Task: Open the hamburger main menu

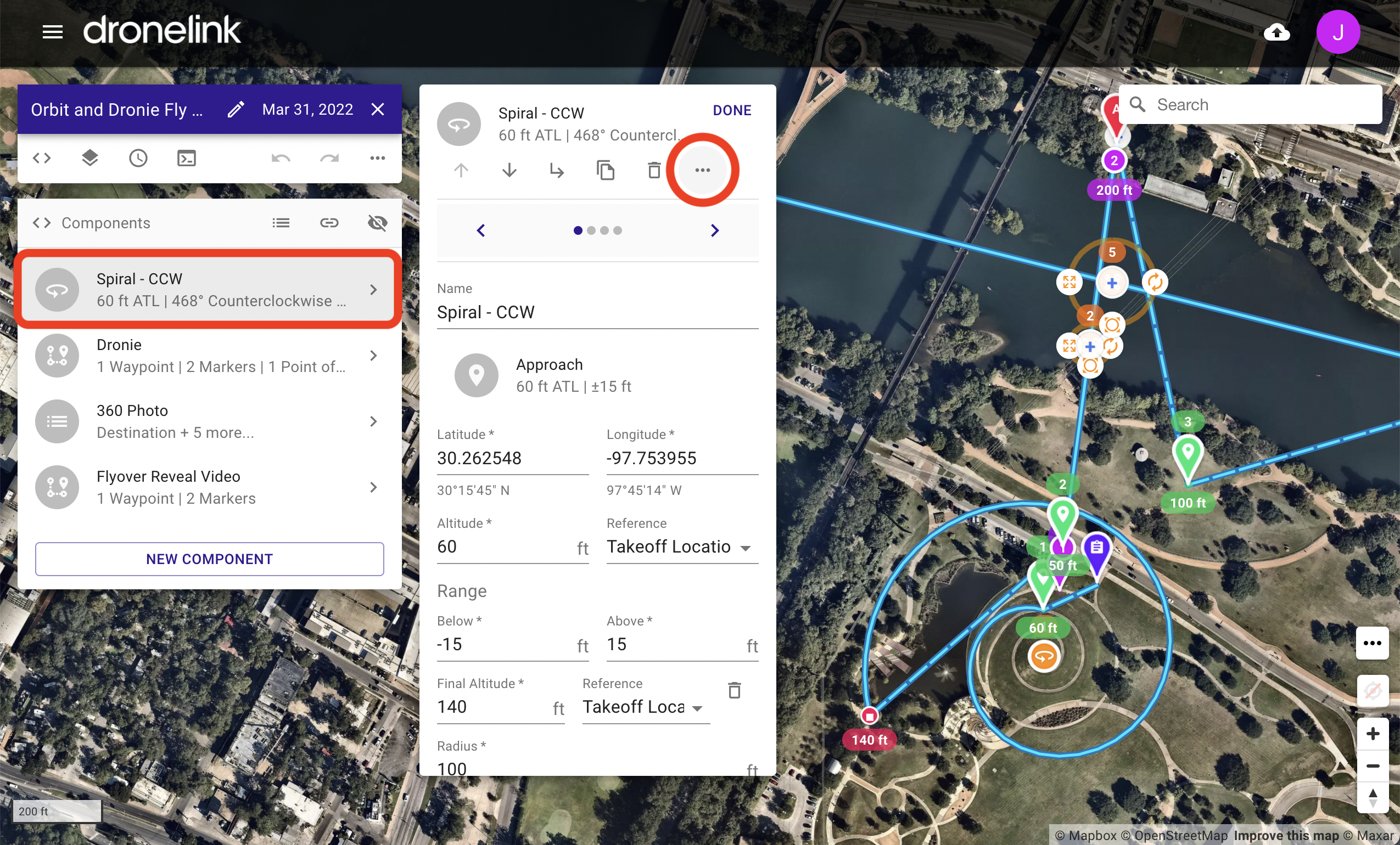Action: click(52, 32)
